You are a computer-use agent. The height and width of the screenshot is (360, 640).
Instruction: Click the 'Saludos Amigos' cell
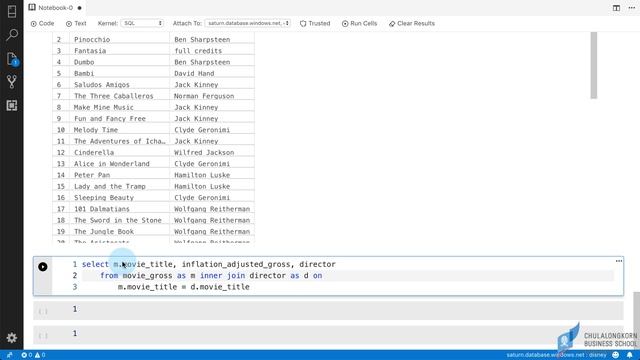(x=102, y=85)
